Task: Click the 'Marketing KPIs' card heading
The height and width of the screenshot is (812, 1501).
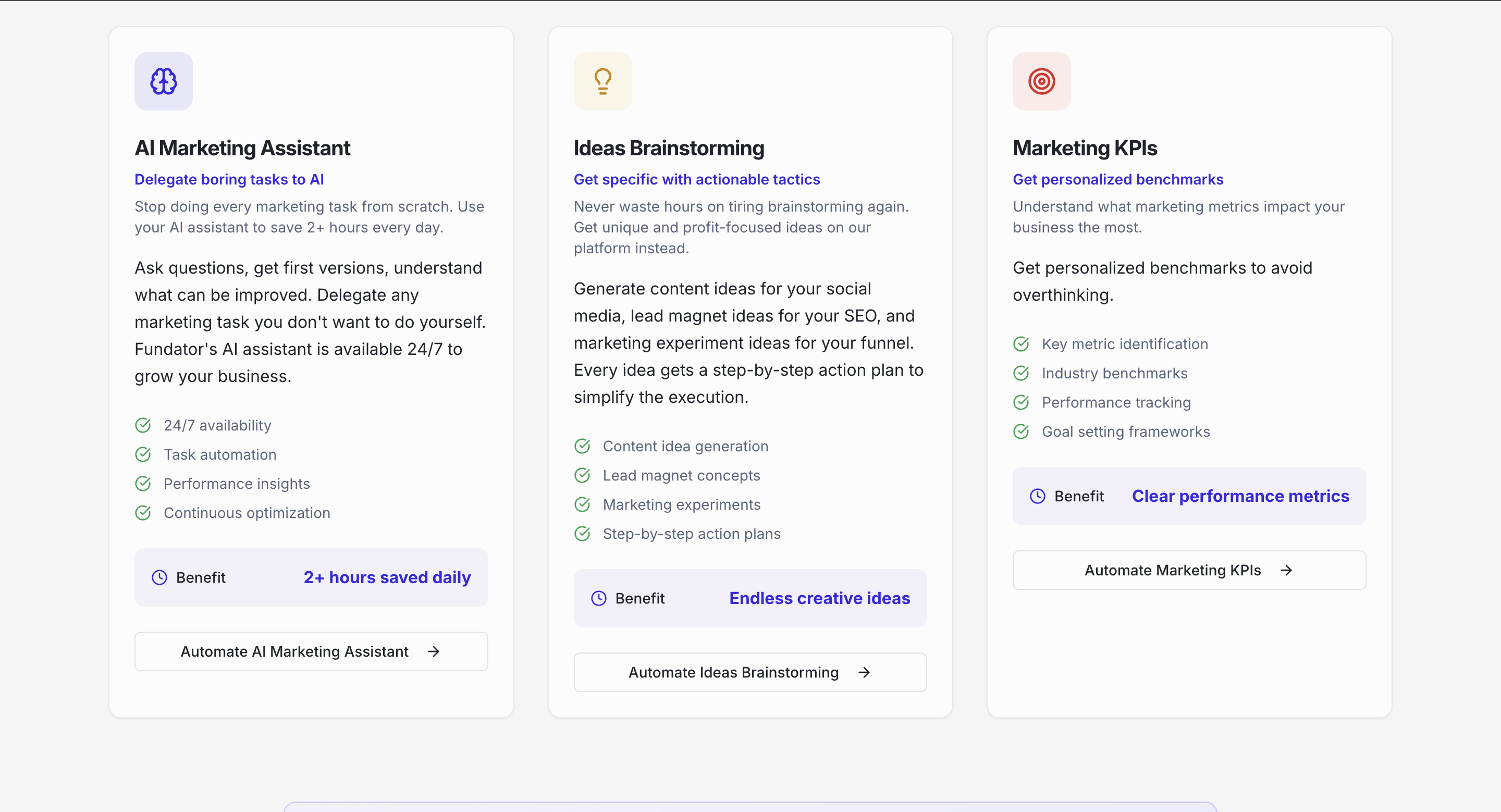Action: pos(1085,148)
